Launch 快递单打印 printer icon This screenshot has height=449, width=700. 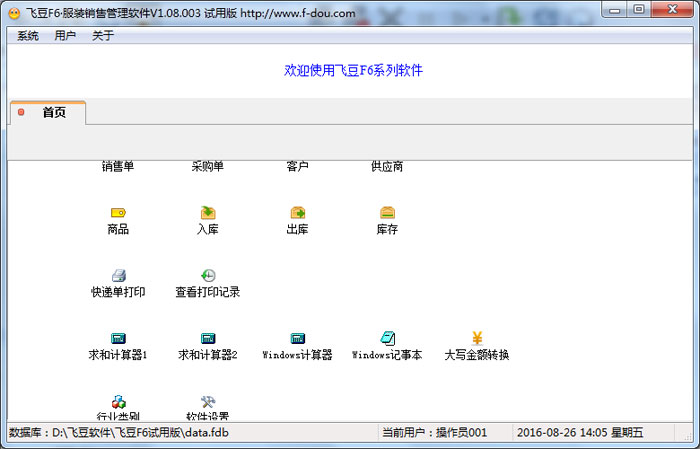pyautogui.click(x=118, y=275)
